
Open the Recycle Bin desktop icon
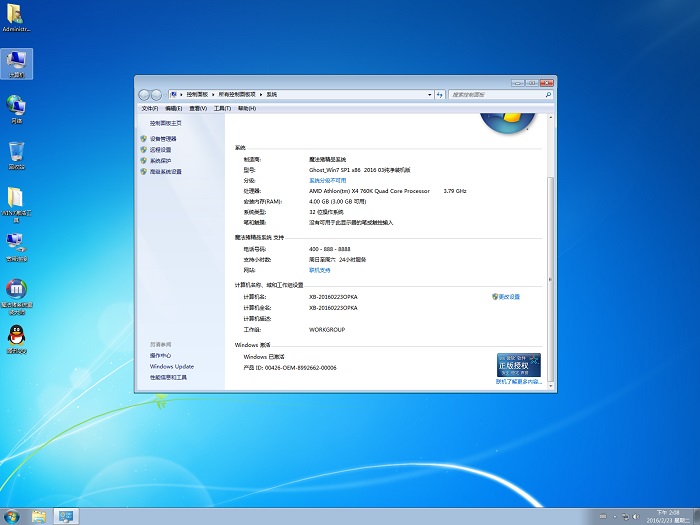pos(16,153)
